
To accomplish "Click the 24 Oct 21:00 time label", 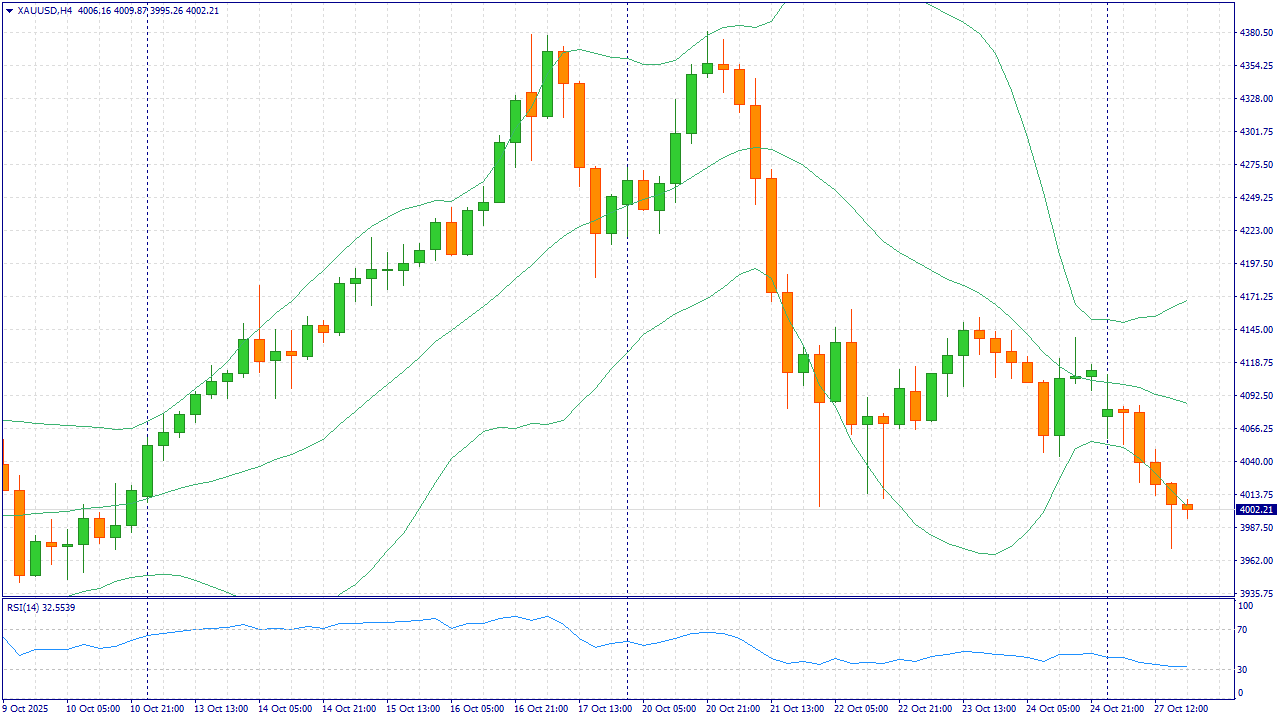I will (1116, 709).
